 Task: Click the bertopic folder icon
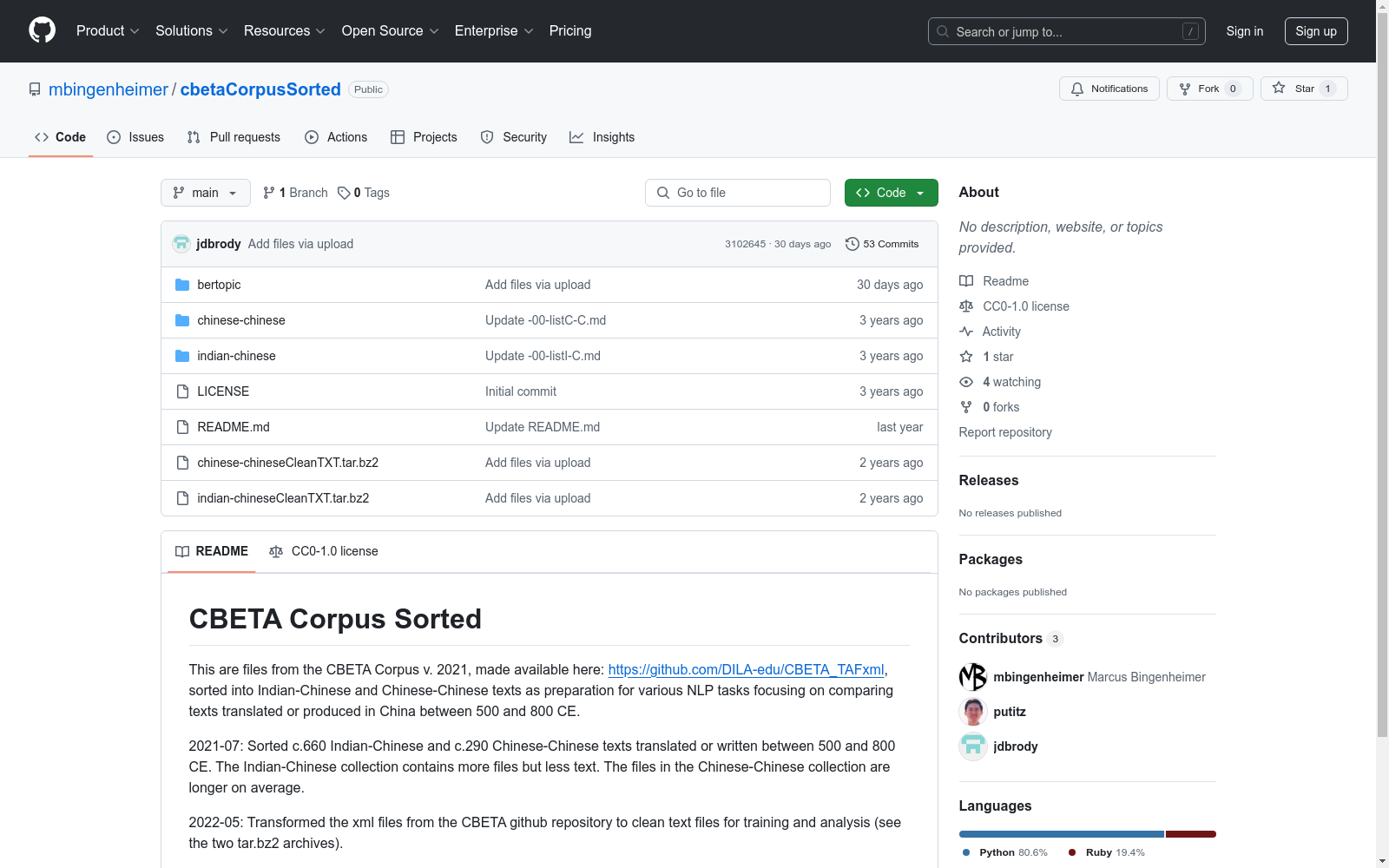pyautogui.click(x=182, y=285)
